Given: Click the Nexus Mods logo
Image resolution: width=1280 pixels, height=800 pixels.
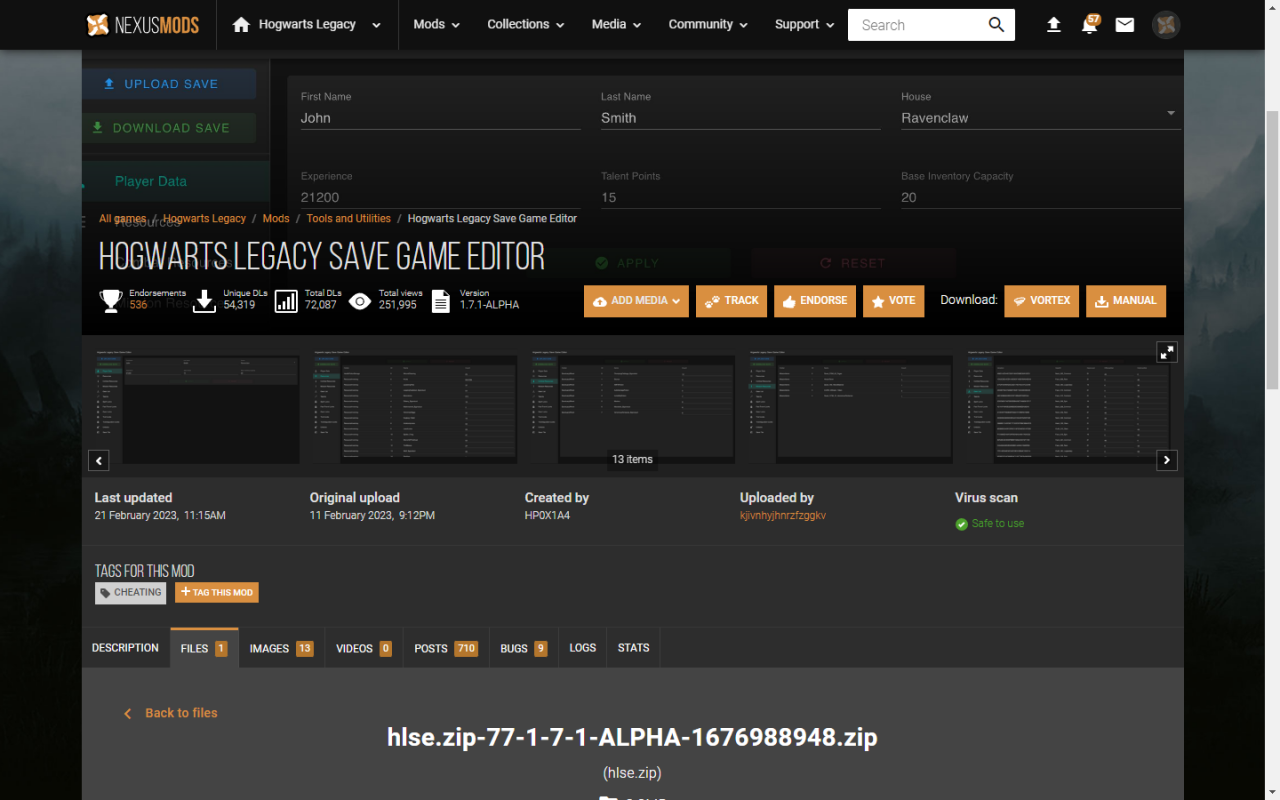Looking at the screenshot, I should coord(142,25).
